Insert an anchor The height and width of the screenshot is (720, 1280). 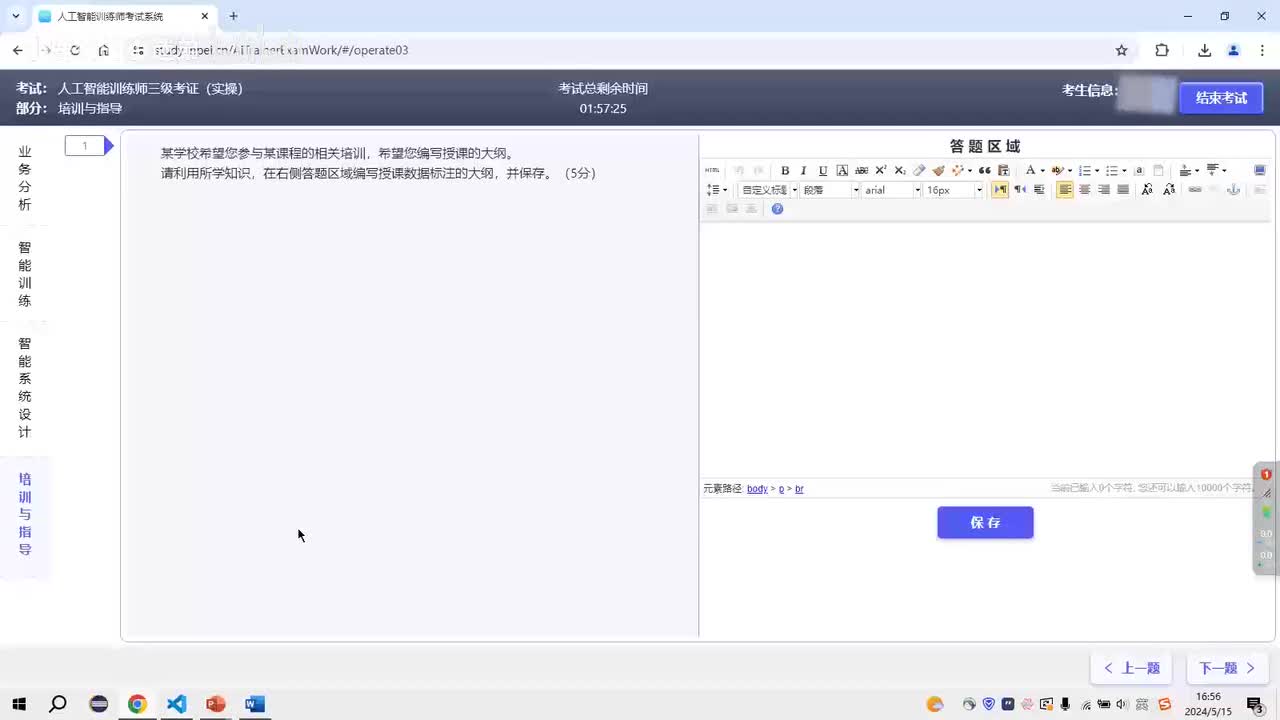[1233, 189]
